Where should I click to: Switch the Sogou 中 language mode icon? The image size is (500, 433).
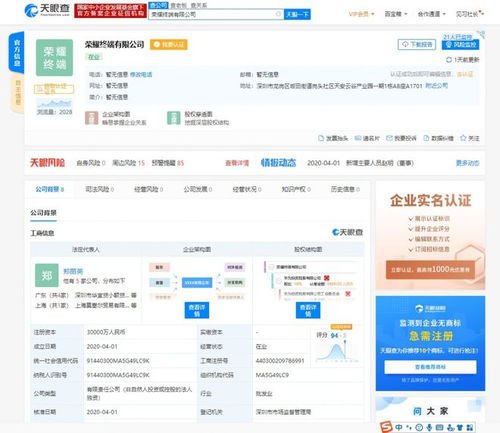click(399, 427)
